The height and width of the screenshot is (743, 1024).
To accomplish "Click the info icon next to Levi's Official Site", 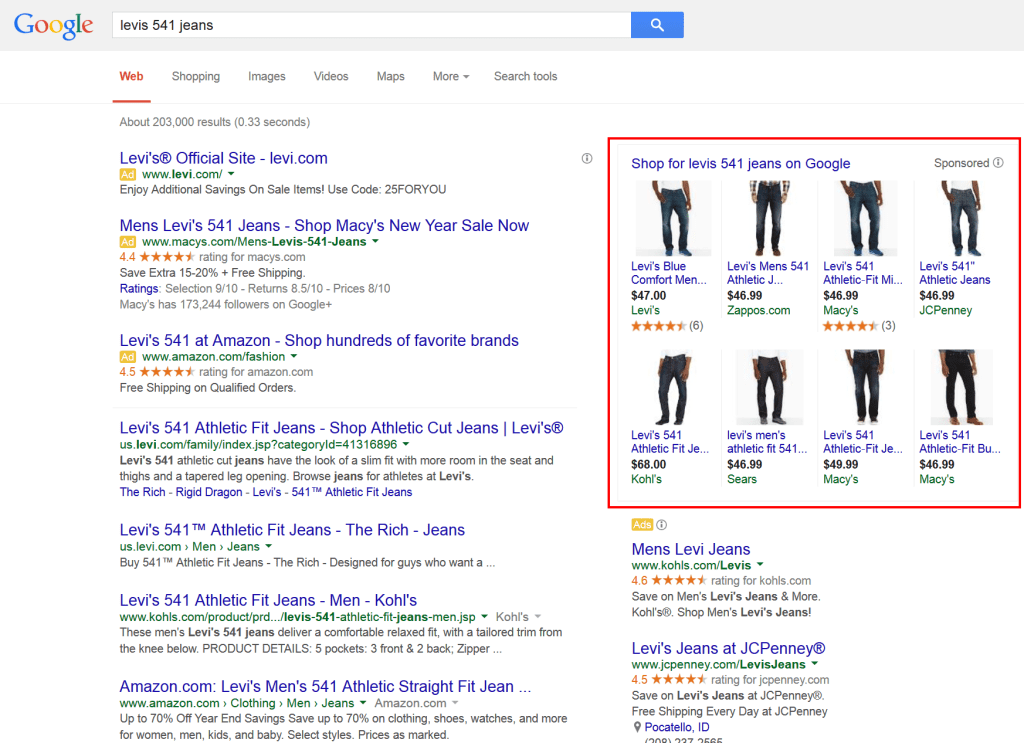I will click(x=586, y=158).
